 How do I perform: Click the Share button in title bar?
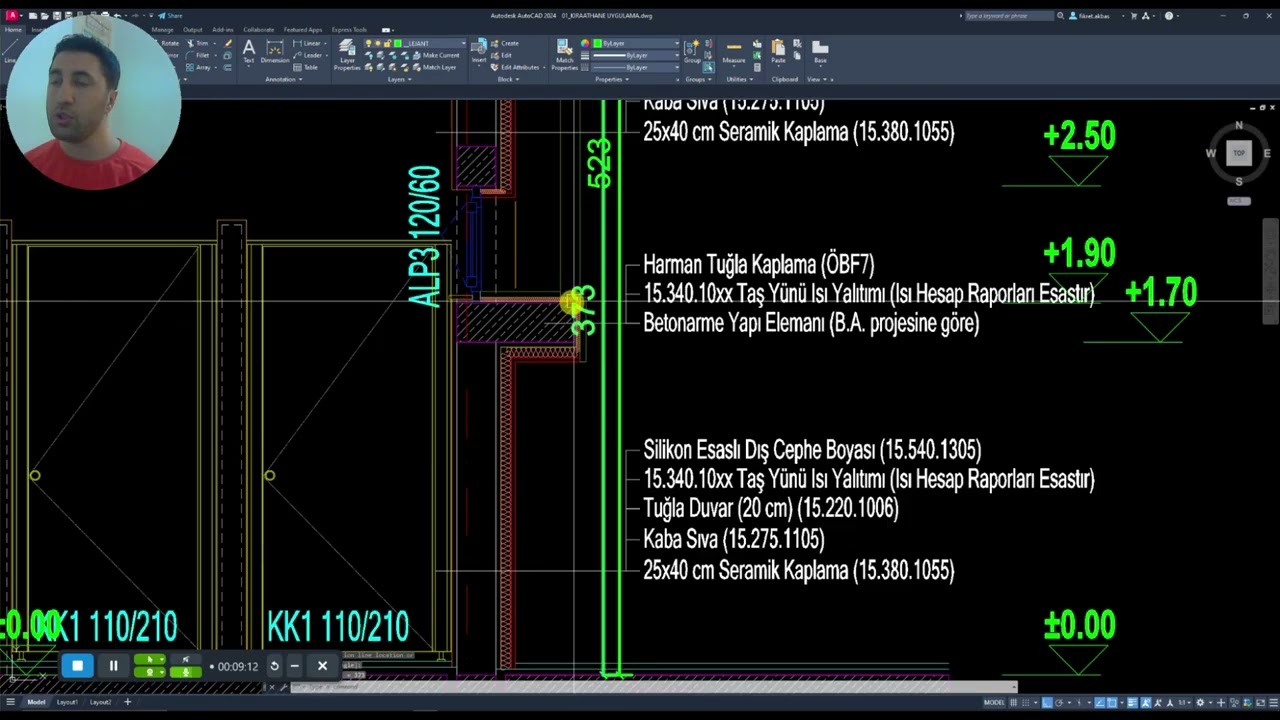(x=171, y=16)
